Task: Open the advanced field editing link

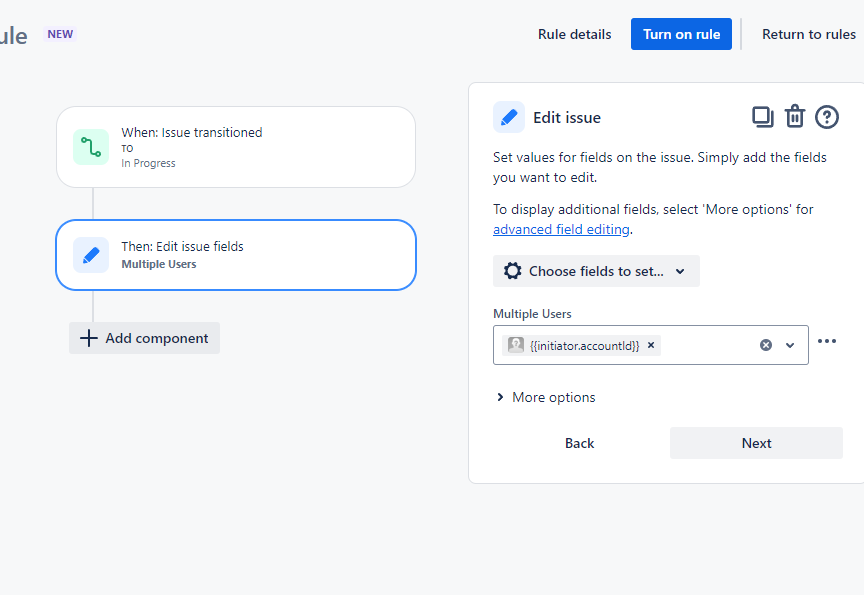Action: (x=561, y=229)
